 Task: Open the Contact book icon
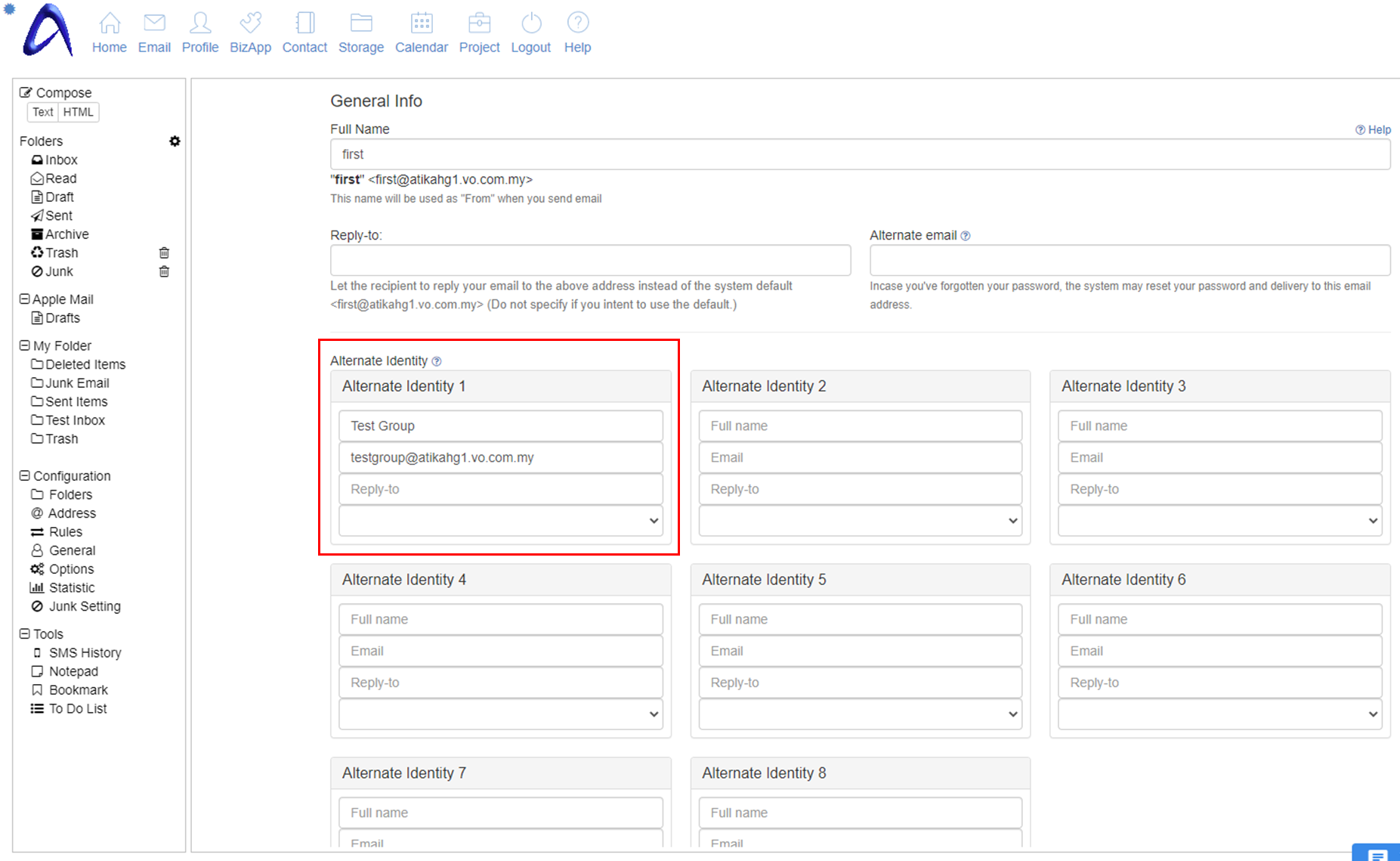[304, 23]
